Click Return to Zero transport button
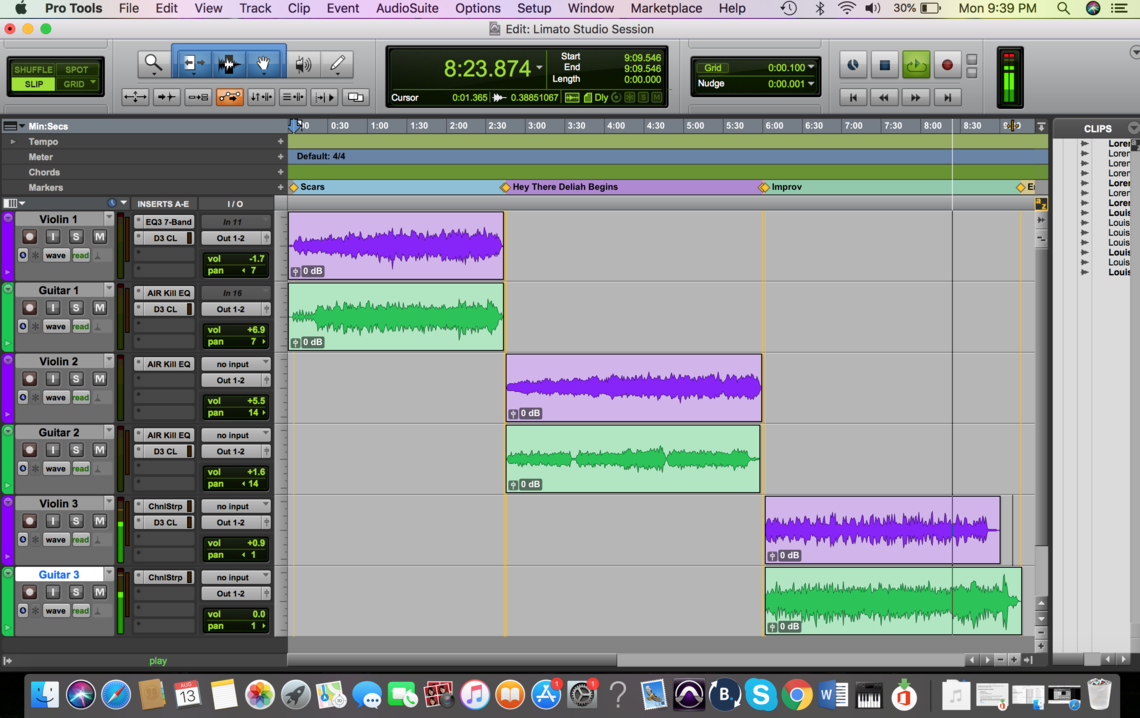This screenshot has width=1140, height=718. [x=852, y=97]
